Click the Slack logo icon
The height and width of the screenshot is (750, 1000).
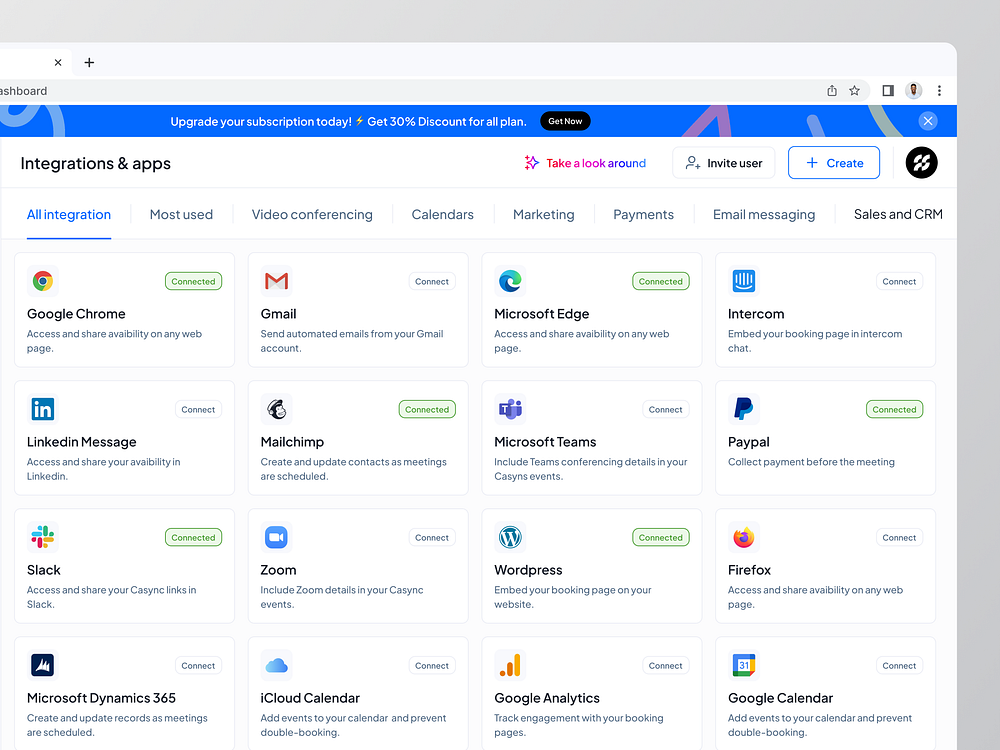[42, 537]
